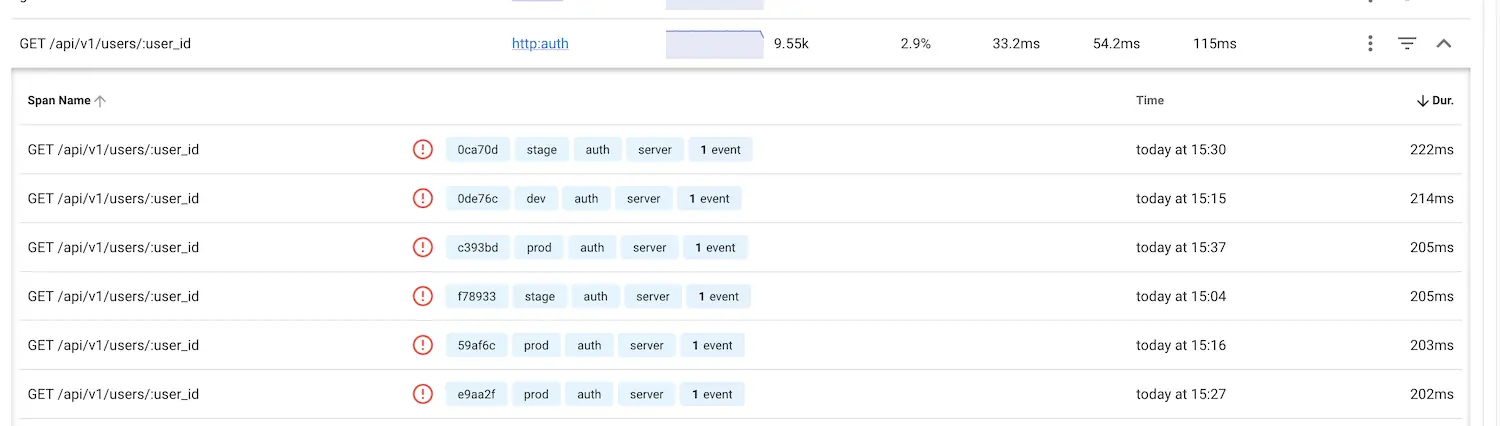Screen dimensions: 1500x426
Task: Click error icon on 0de76c span row
Action: coord(423,199)
